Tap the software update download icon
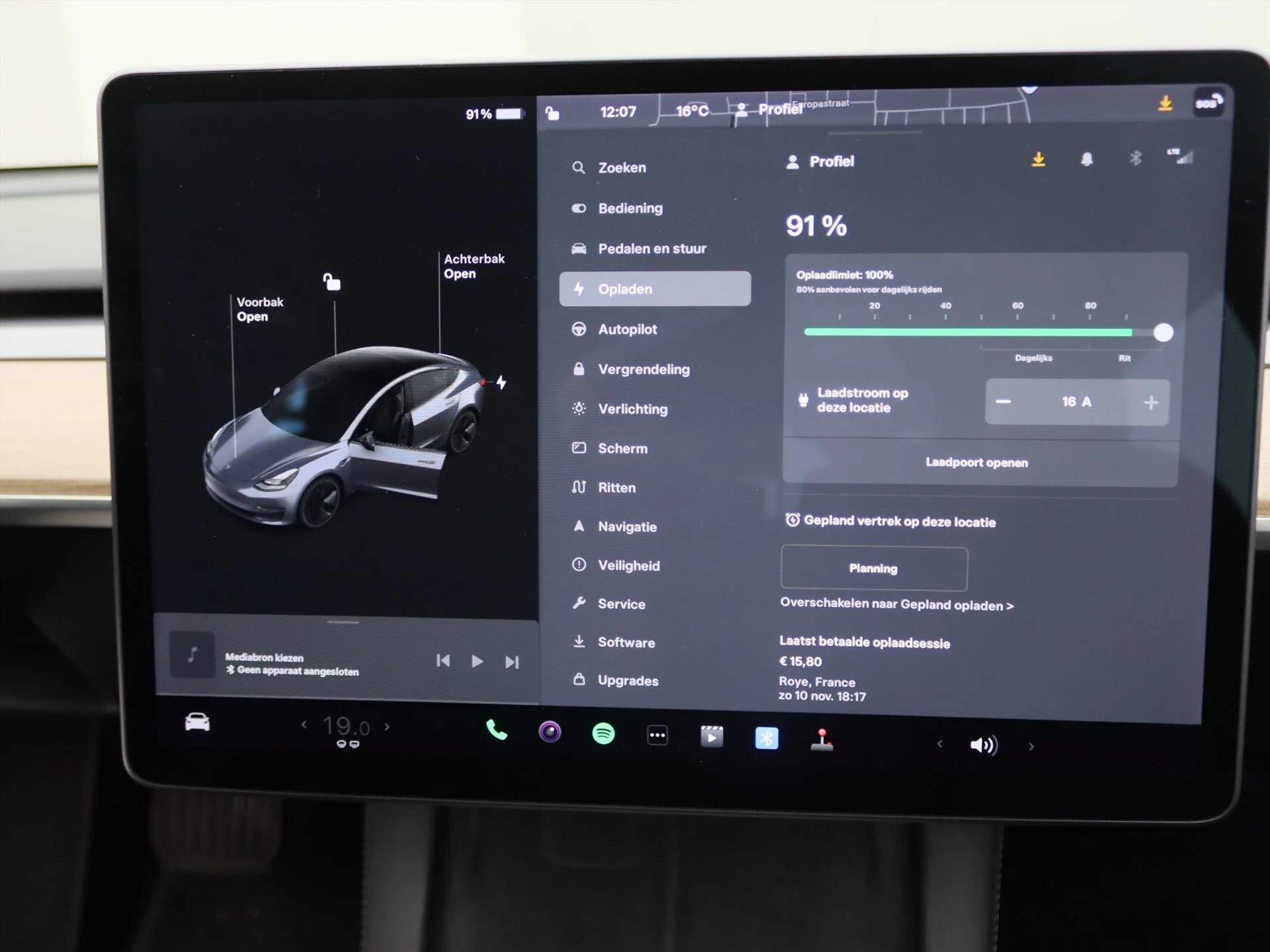Image resolution: width=1270 pixels, height=952 pixels. click(x=1039, y=159)
